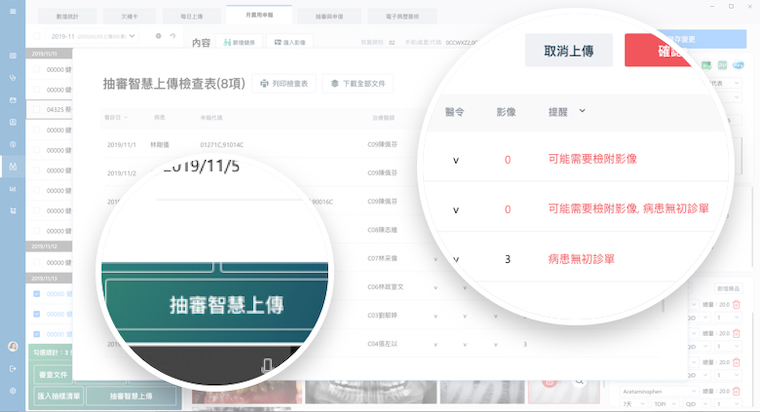Expand the 2019-11 month dropdown

132,36
